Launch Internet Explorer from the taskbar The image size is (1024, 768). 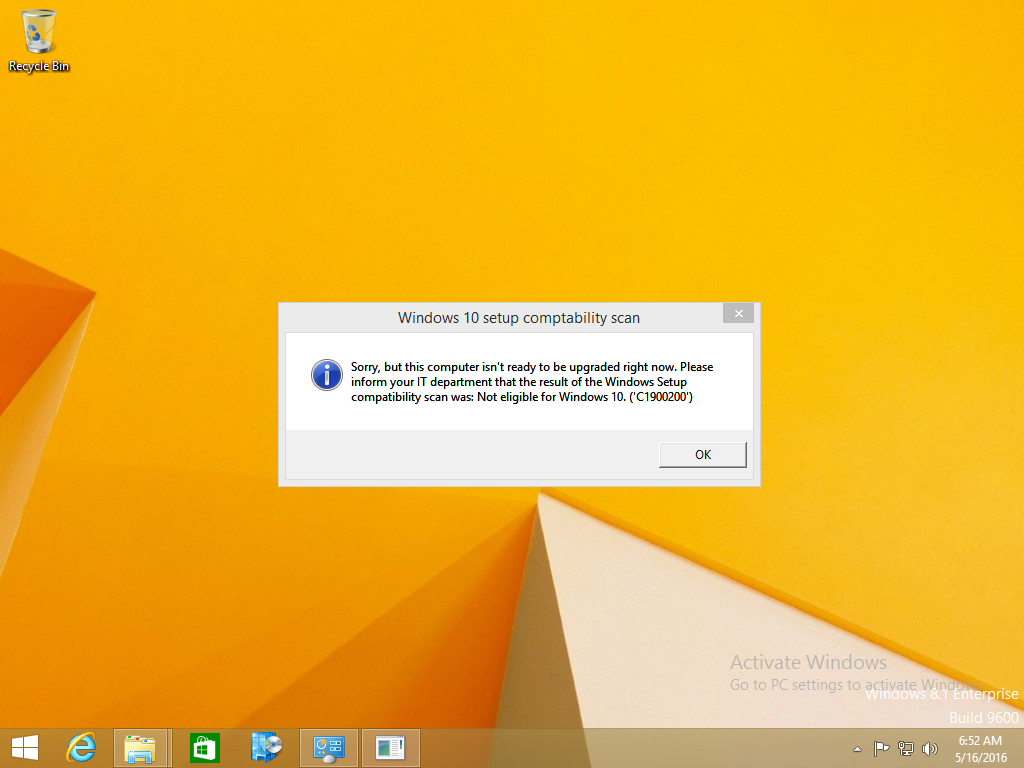(81, 748)
